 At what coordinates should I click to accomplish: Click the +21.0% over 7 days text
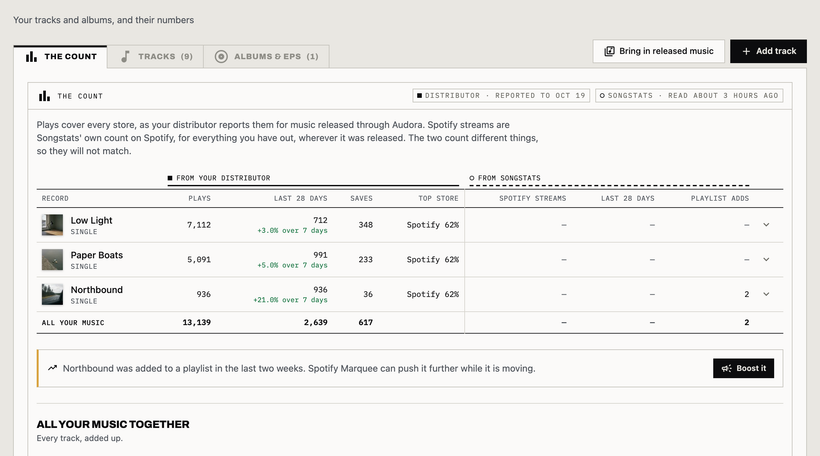[290, 300]
